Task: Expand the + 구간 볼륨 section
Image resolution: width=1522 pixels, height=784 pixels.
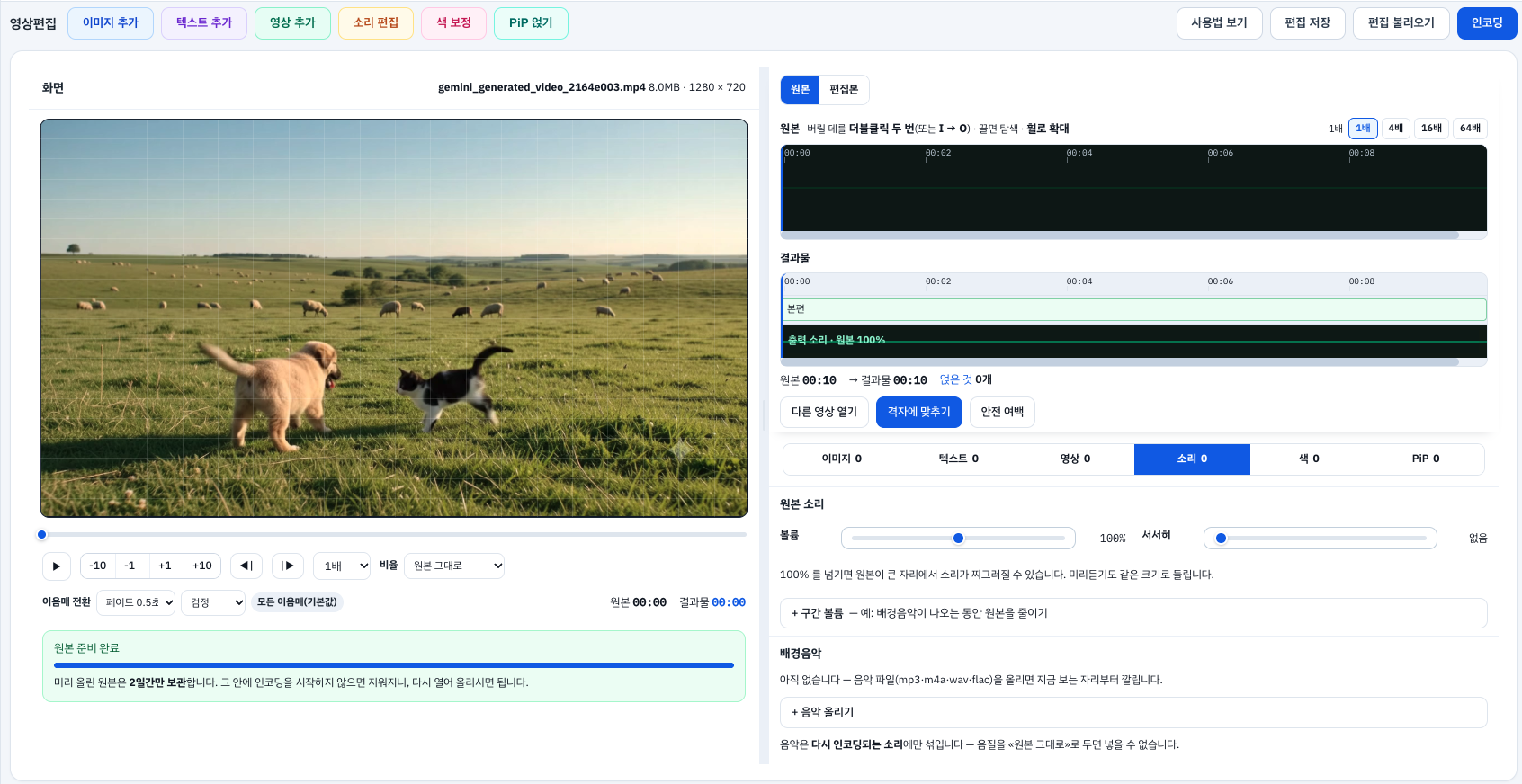Action: click(x=1133, y=613)
